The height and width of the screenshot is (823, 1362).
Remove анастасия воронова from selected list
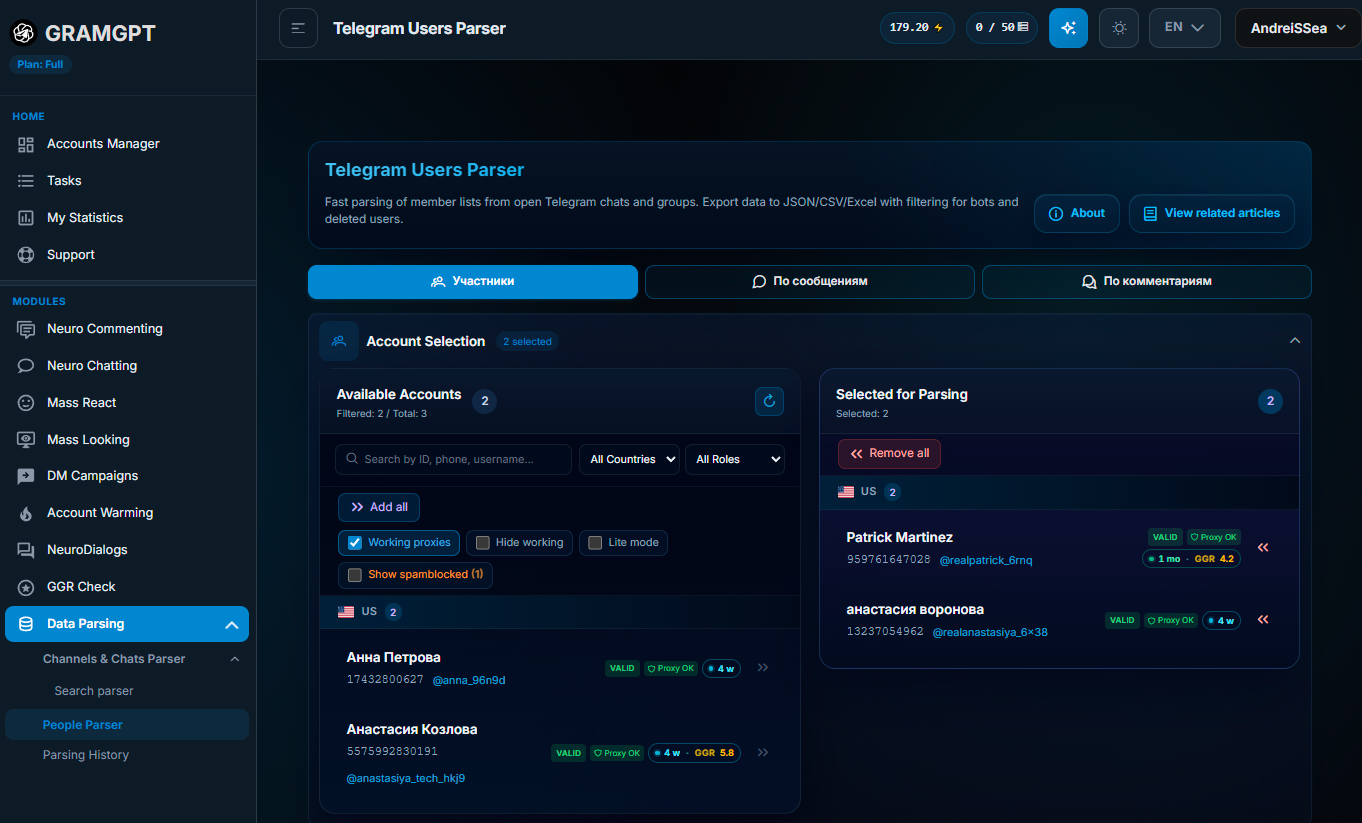1263,620
